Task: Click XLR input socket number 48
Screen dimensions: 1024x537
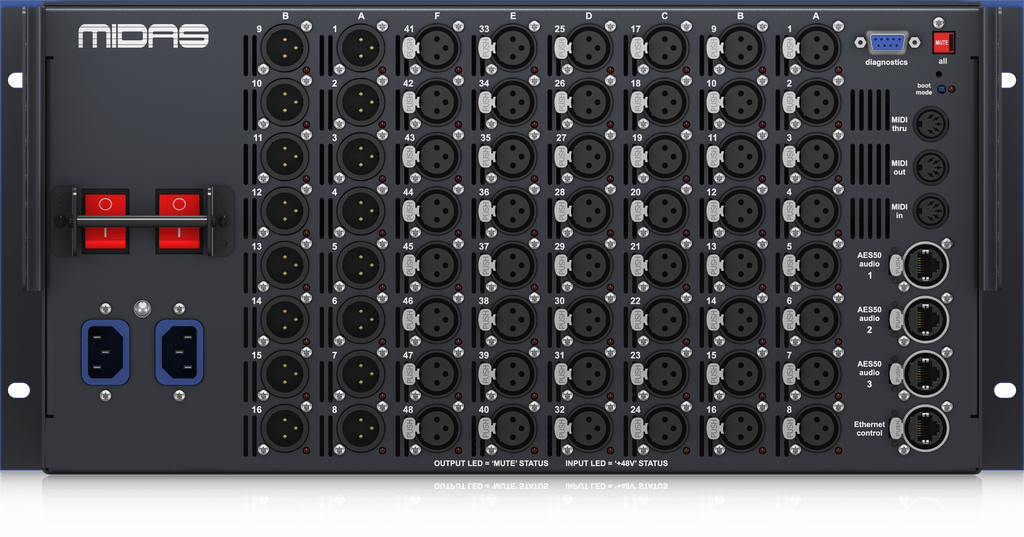Action: pos(438,427)
